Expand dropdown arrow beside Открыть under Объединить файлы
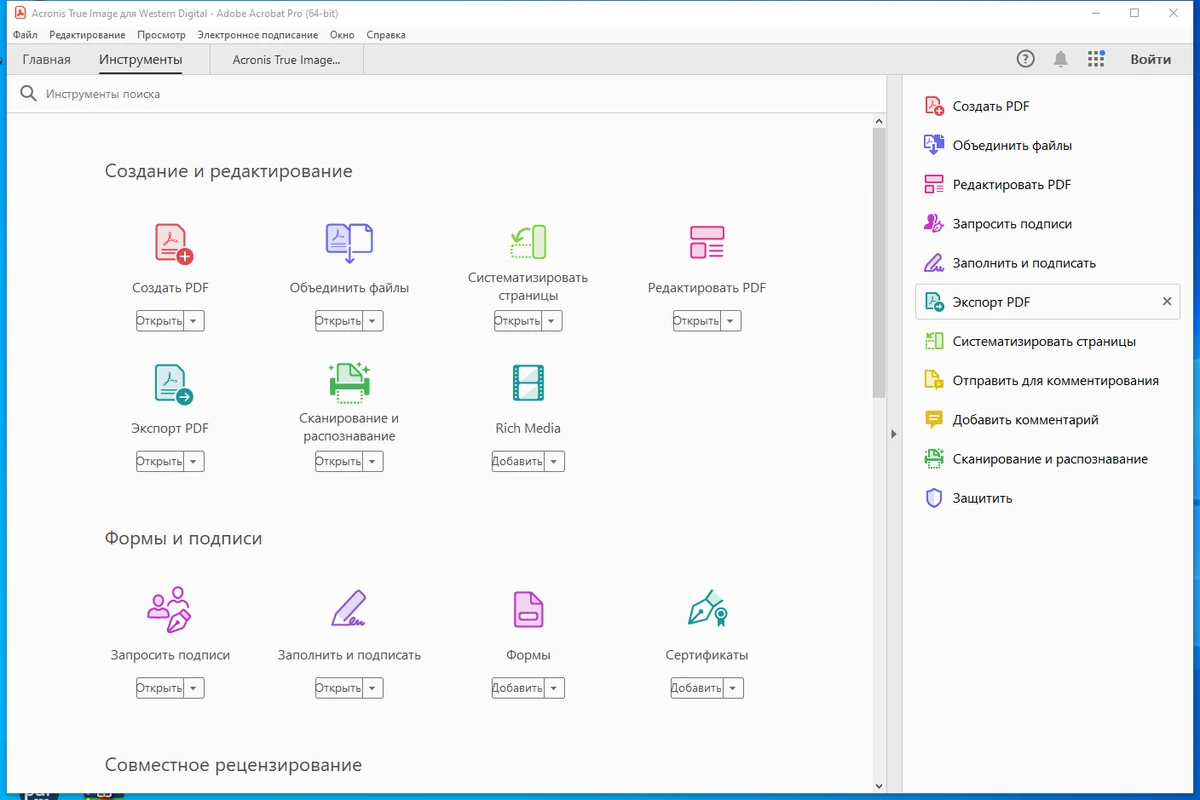Viewport: 1200px width, 800px height. coord(373,321)
